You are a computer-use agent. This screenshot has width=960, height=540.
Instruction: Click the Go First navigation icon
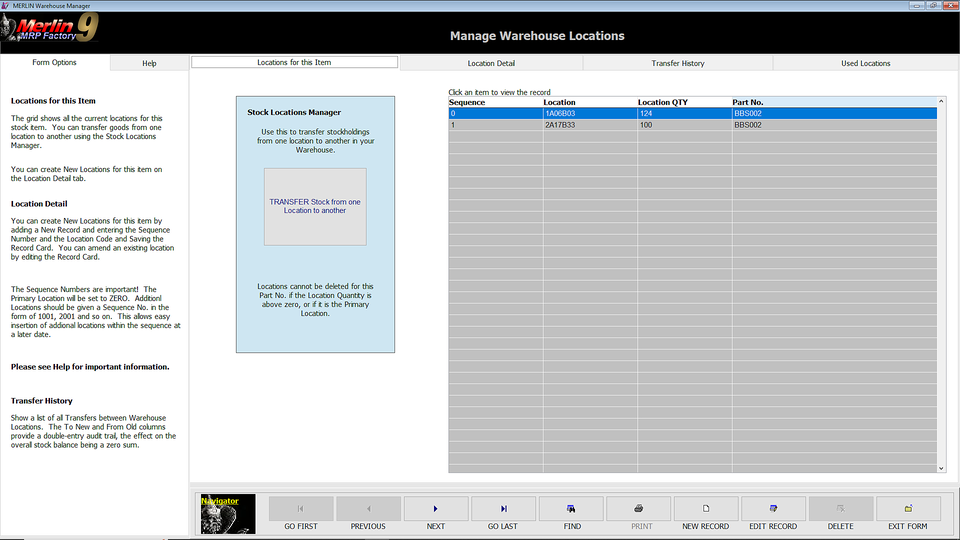[x=301, y=509]
